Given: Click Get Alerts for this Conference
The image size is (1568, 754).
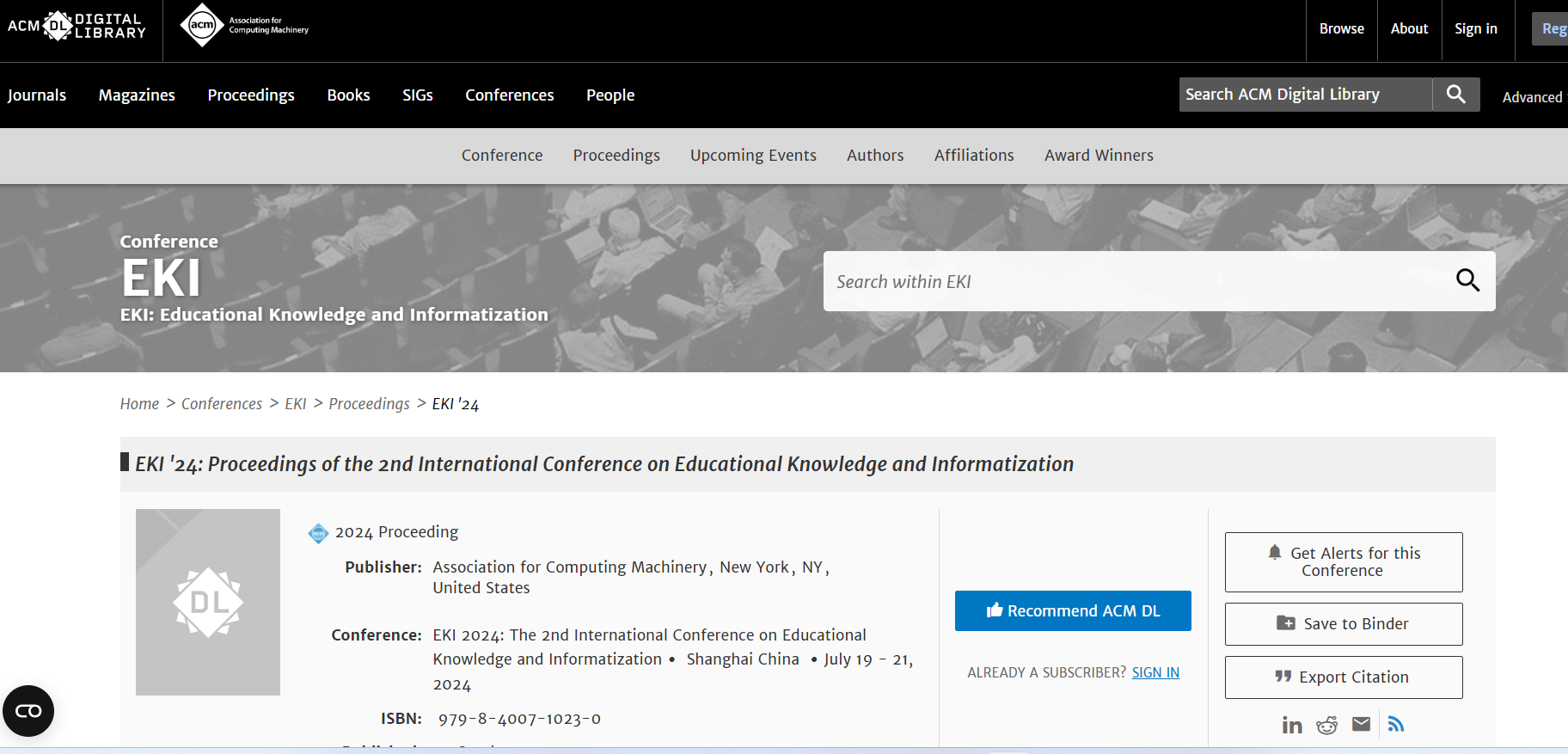Looking at the screenshot, I should (x=1344, y=562).
